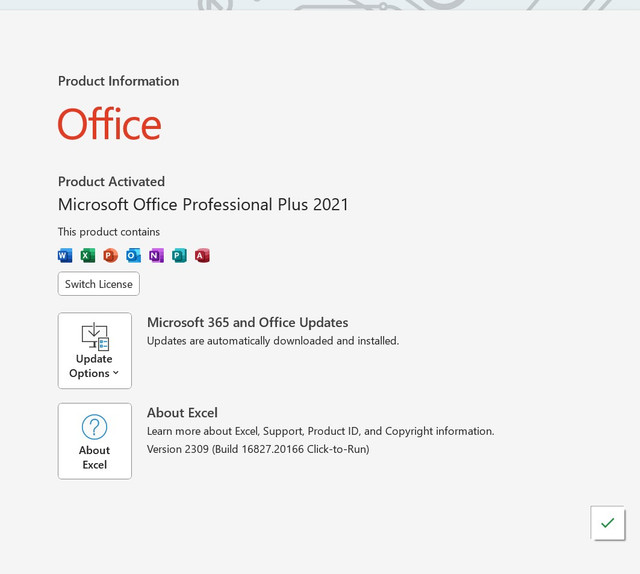Click the green checkmark button

point(607,523)
